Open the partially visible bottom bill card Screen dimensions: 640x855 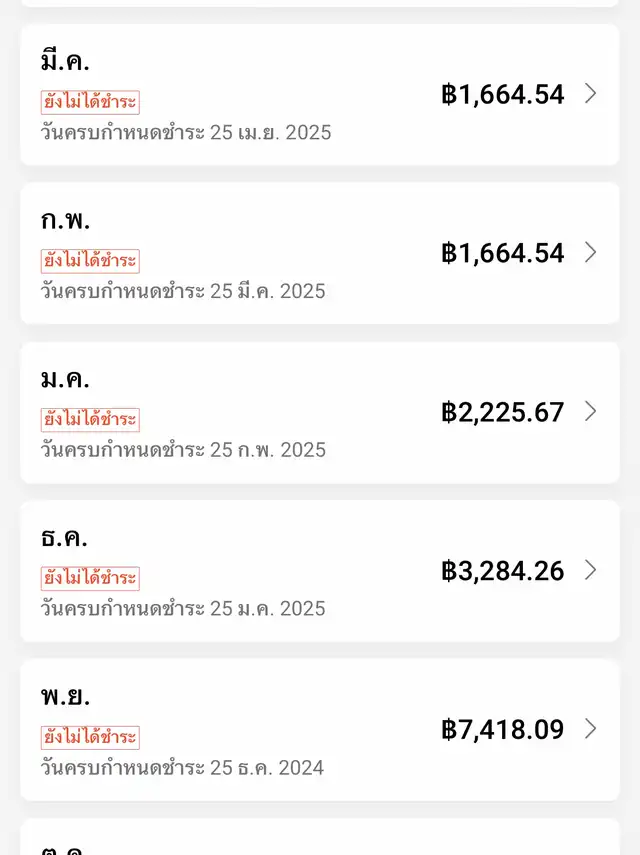coord(320,837)
